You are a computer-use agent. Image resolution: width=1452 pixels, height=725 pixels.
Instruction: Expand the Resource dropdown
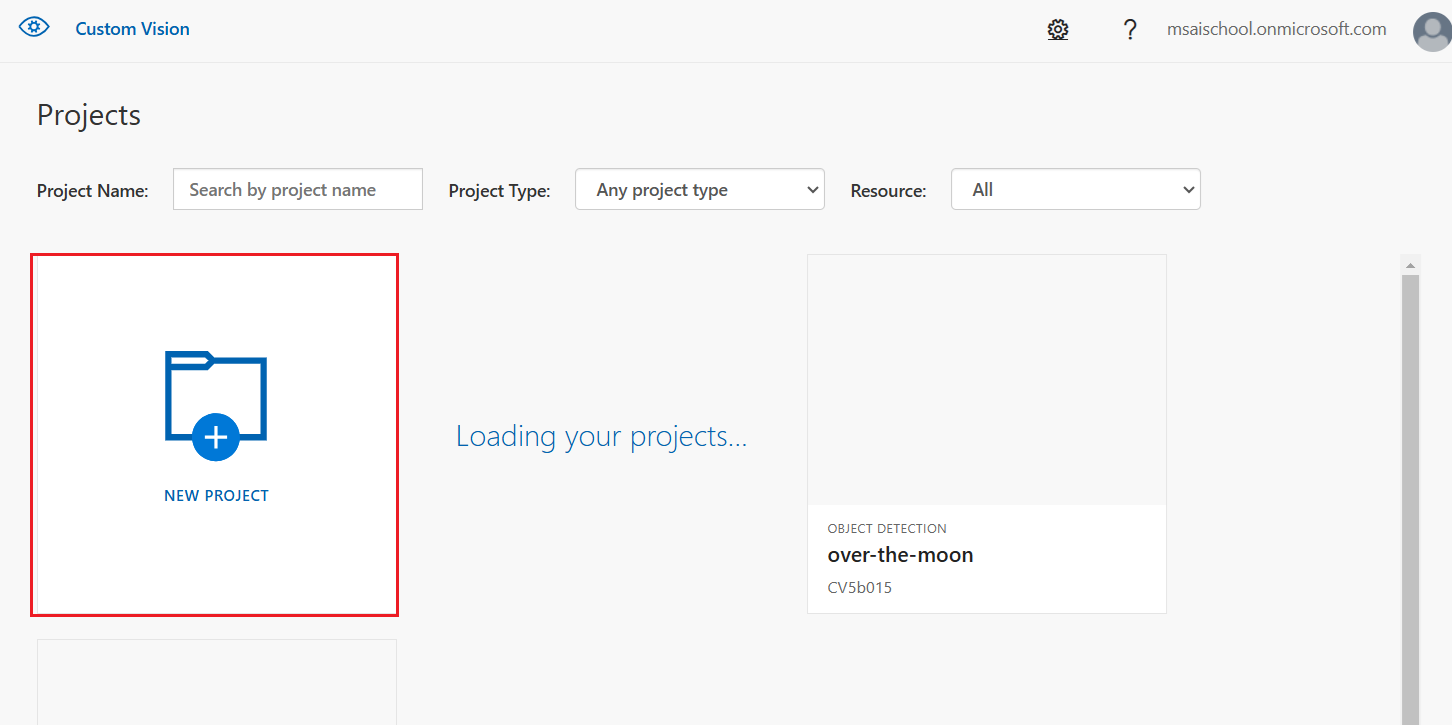pyautogui.click(x=1076, y=189)
